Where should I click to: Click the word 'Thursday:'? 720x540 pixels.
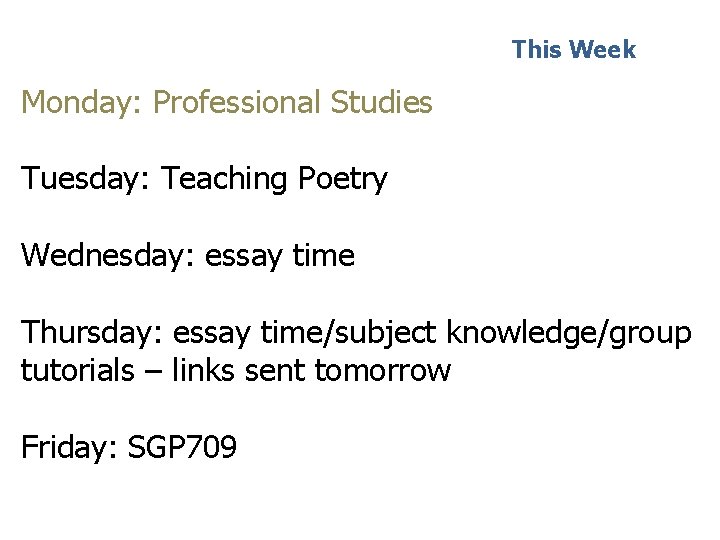91,332
